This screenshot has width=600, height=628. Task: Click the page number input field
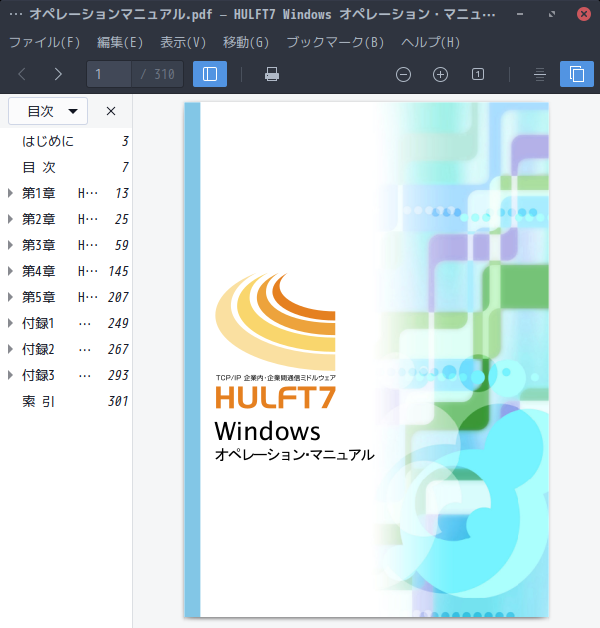coord(109,74)
